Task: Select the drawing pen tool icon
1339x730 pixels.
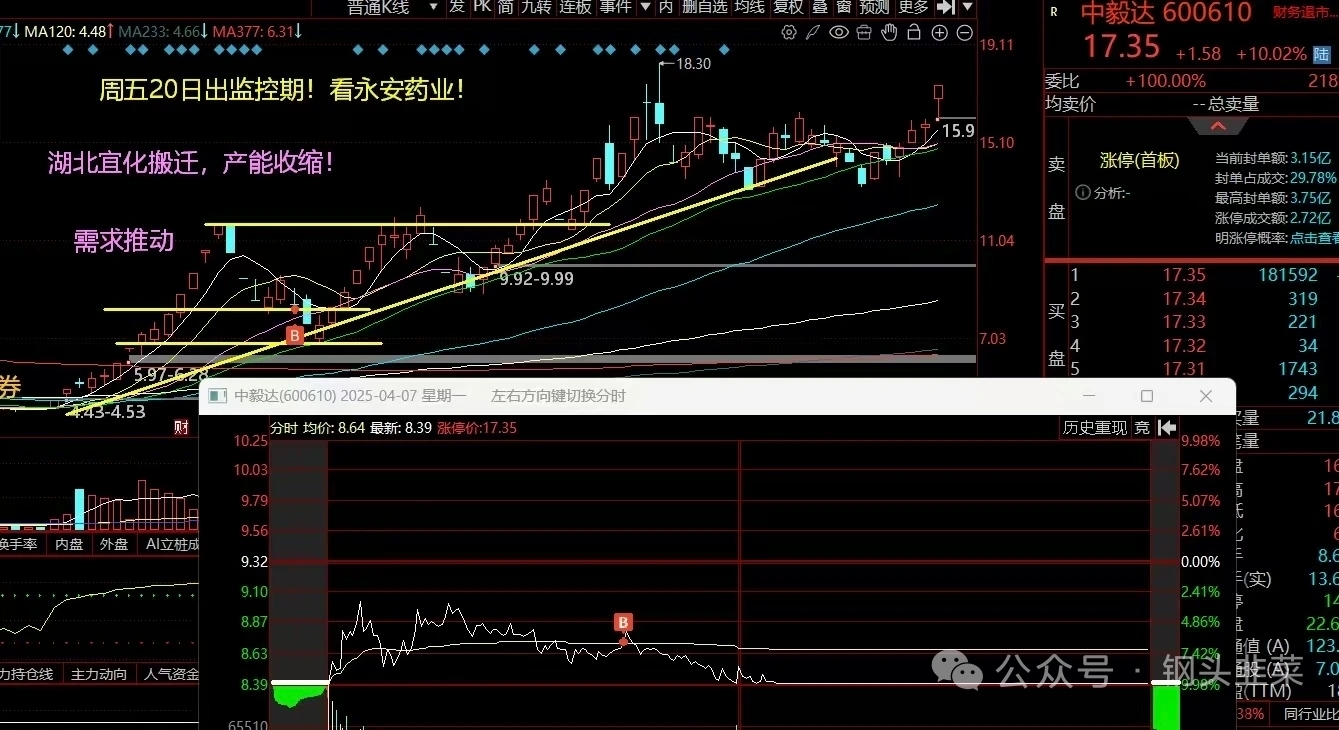Action: tap(814, 32)
